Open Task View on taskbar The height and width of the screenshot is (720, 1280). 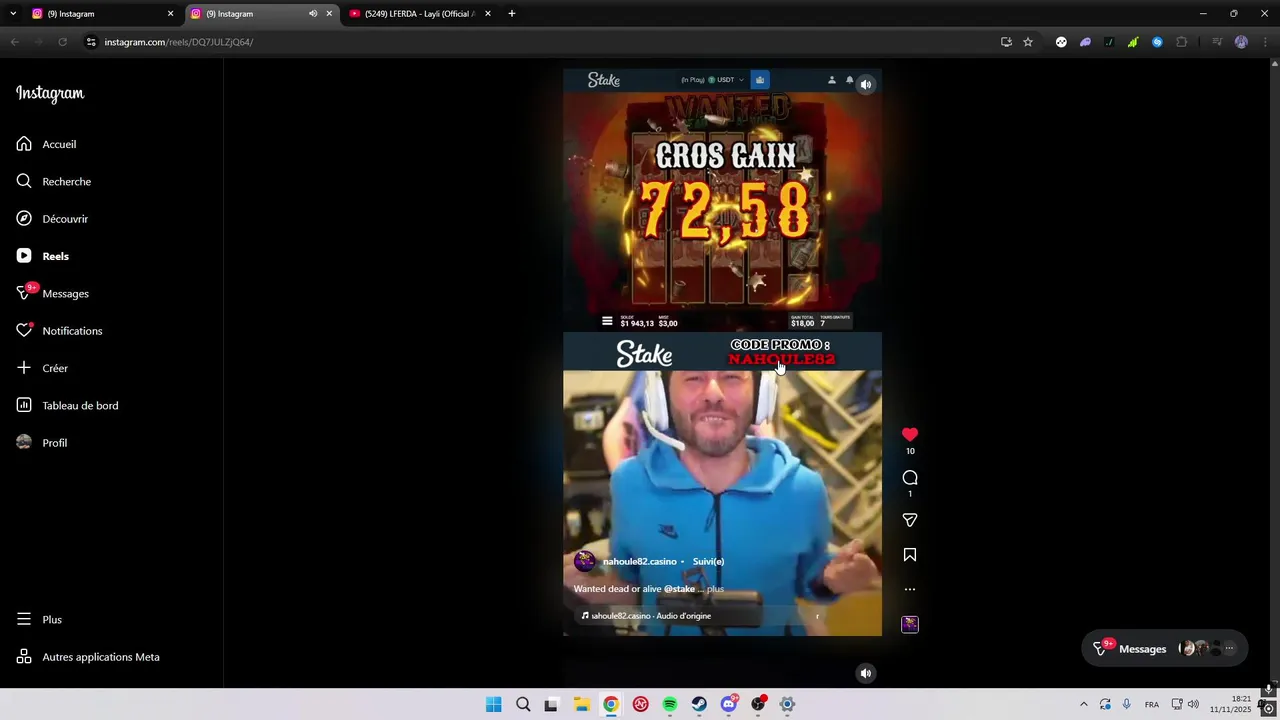551,704
